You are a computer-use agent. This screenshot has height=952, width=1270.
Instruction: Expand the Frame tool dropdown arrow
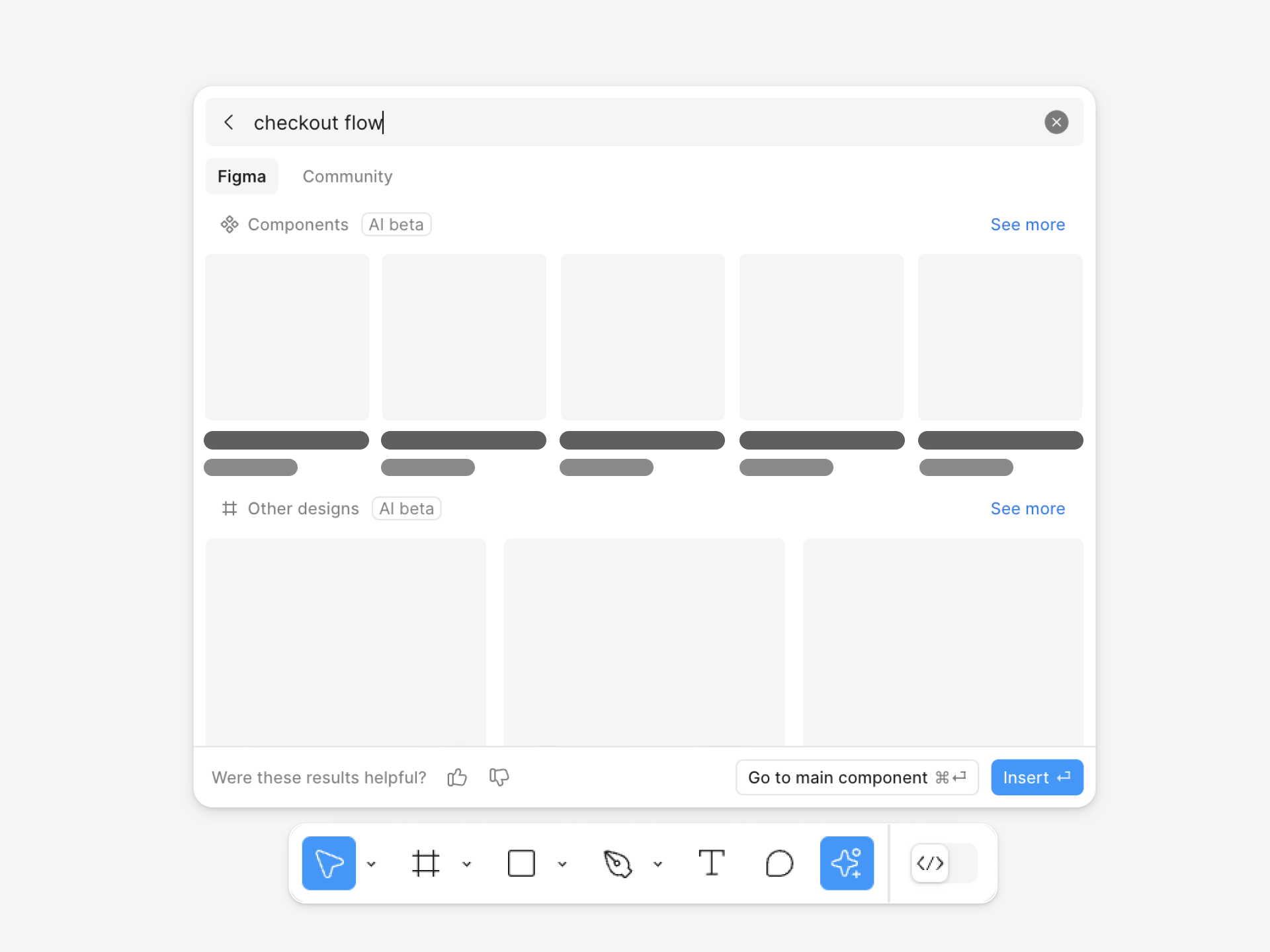pos(466,863)
